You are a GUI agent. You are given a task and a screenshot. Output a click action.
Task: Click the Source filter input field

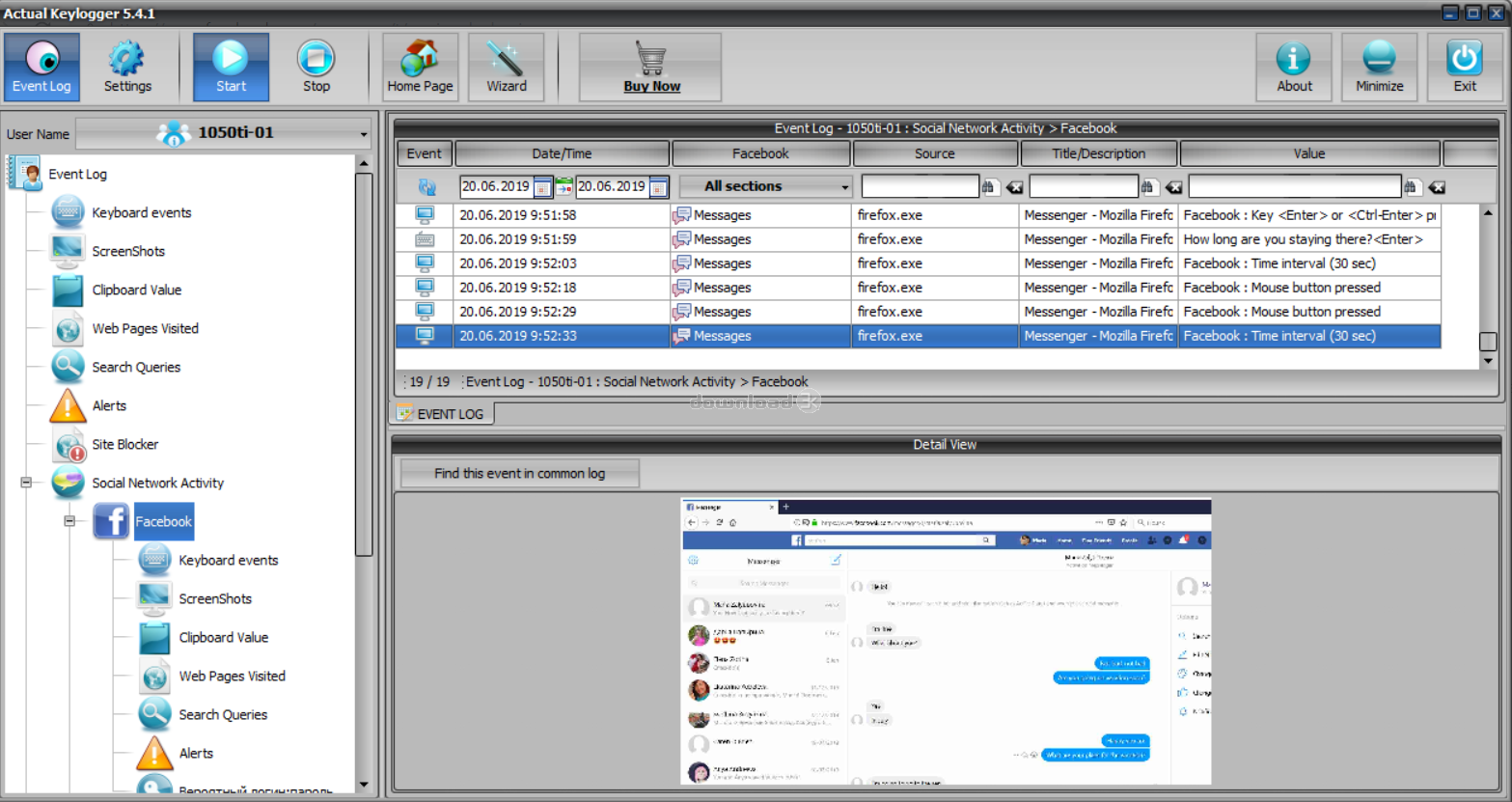click(x=920, y=186)
